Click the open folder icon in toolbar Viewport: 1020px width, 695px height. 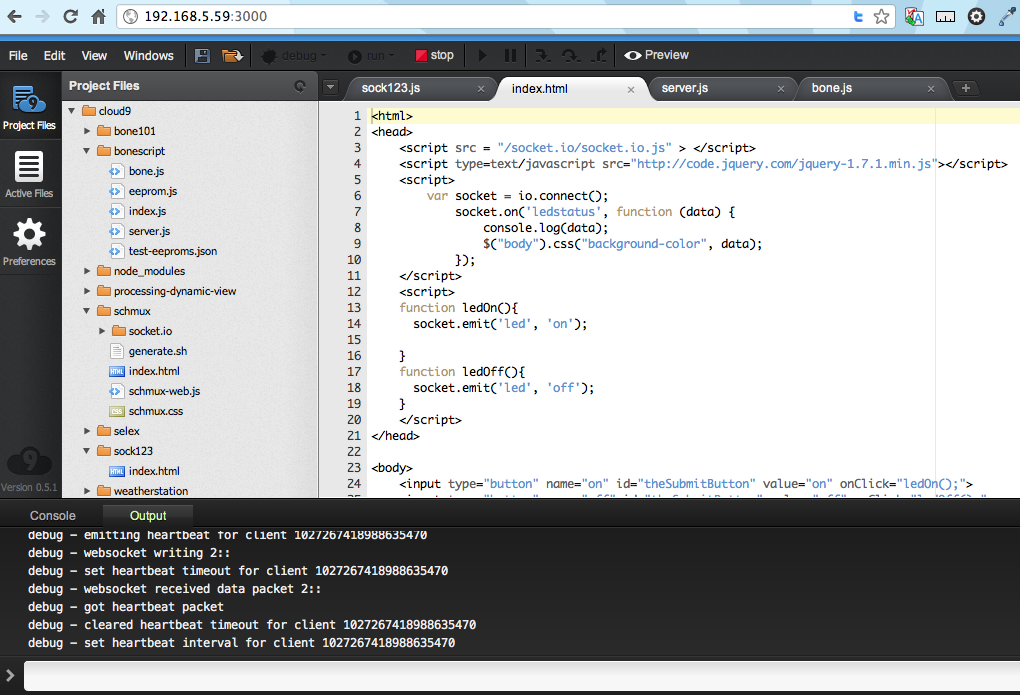click(x=231, y=56)
